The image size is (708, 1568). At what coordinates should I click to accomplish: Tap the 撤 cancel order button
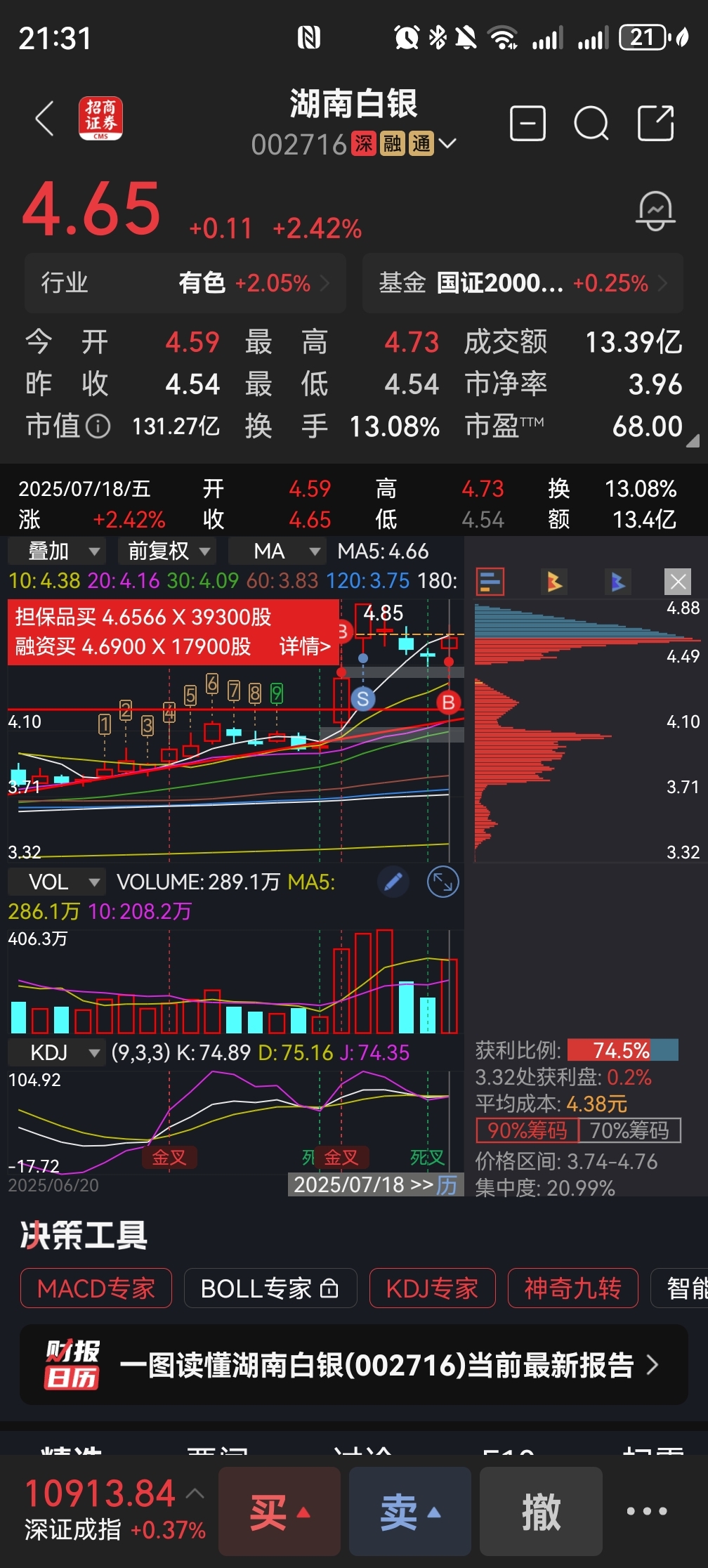pyautogui.click(x=541, y=1511)
